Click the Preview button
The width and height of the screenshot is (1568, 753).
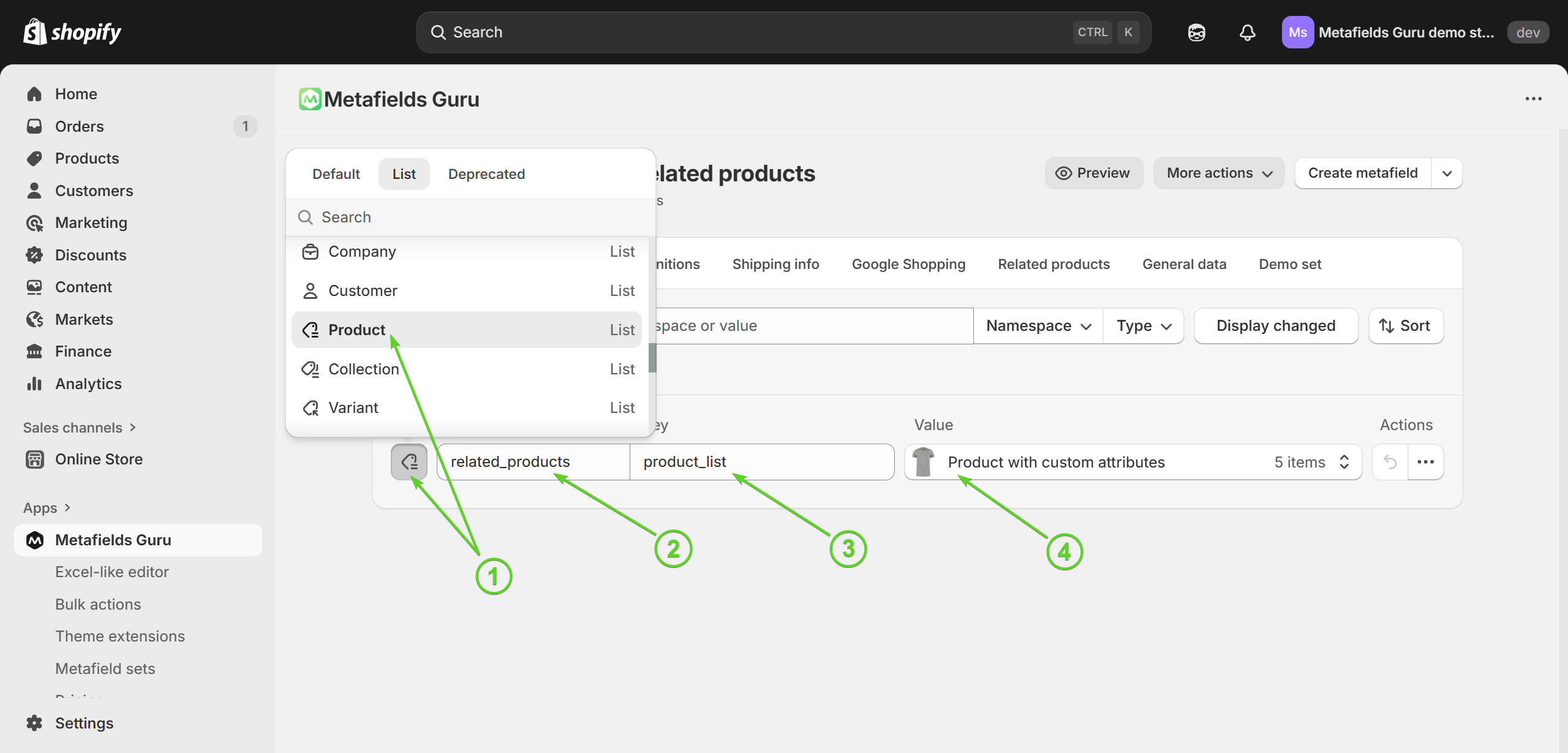click(1093, 173)
